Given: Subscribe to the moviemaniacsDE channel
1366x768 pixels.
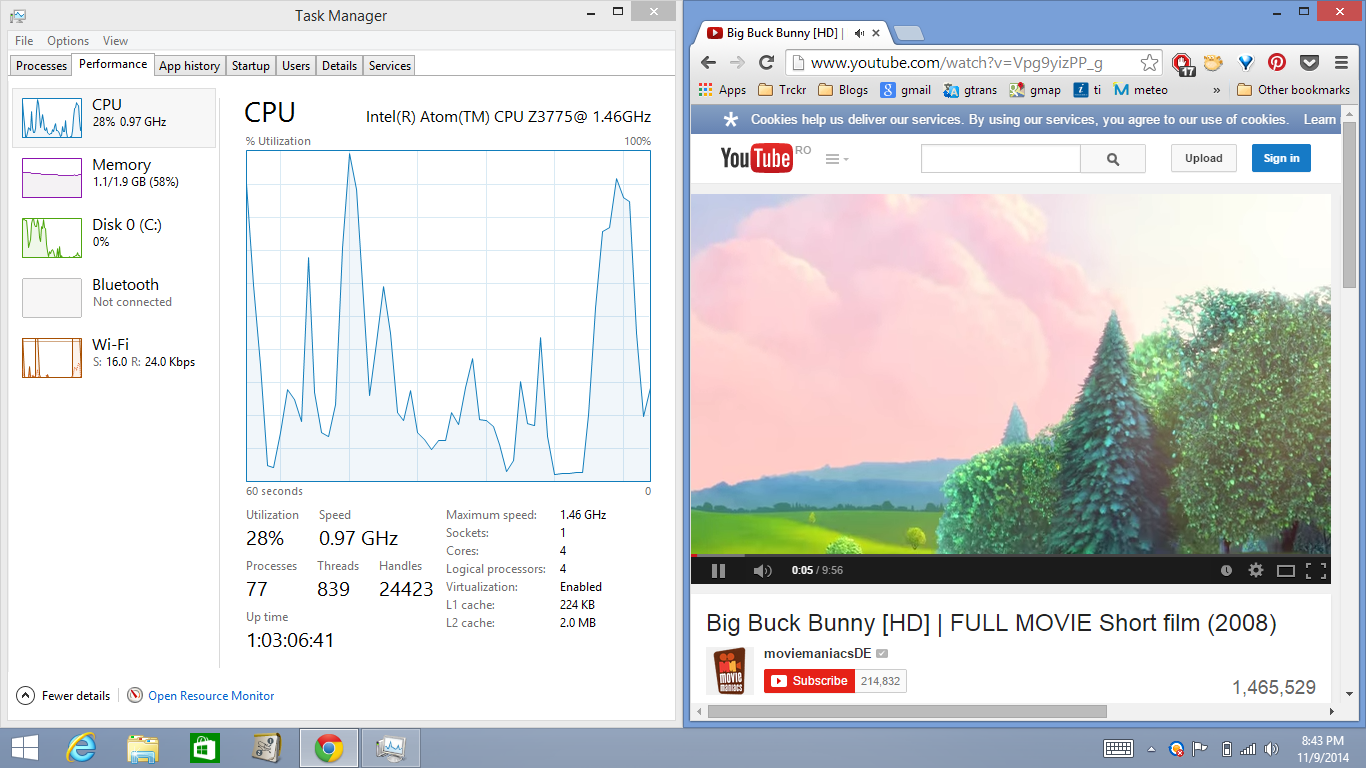Looking at the screenshot, I should (810, 681).
